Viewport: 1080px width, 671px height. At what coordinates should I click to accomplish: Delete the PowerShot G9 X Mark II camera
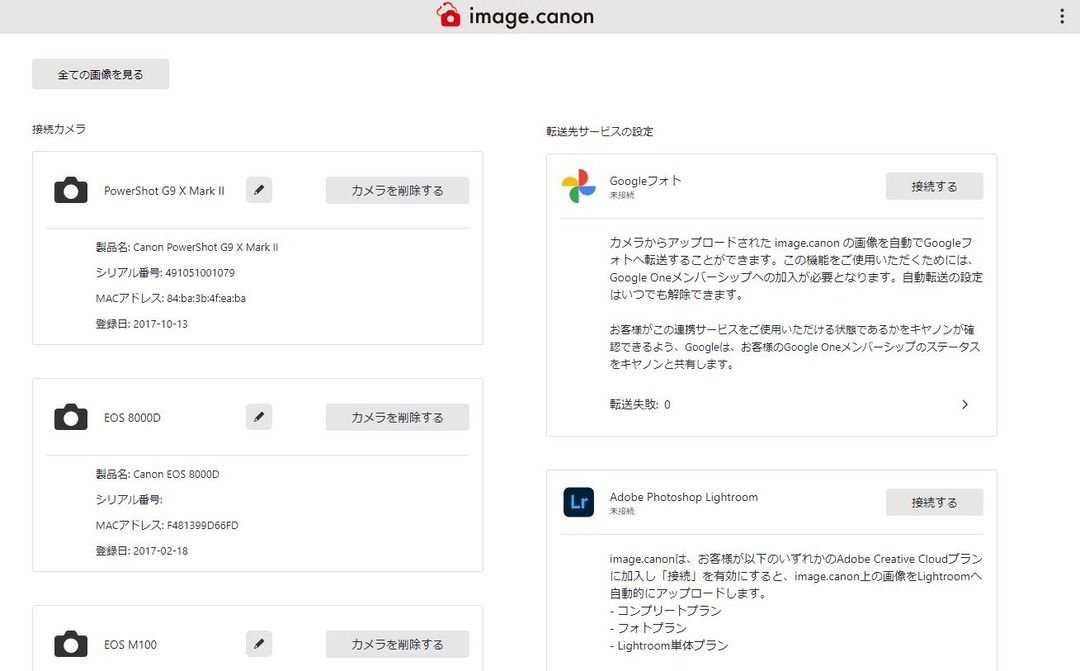tap(397, 190)
